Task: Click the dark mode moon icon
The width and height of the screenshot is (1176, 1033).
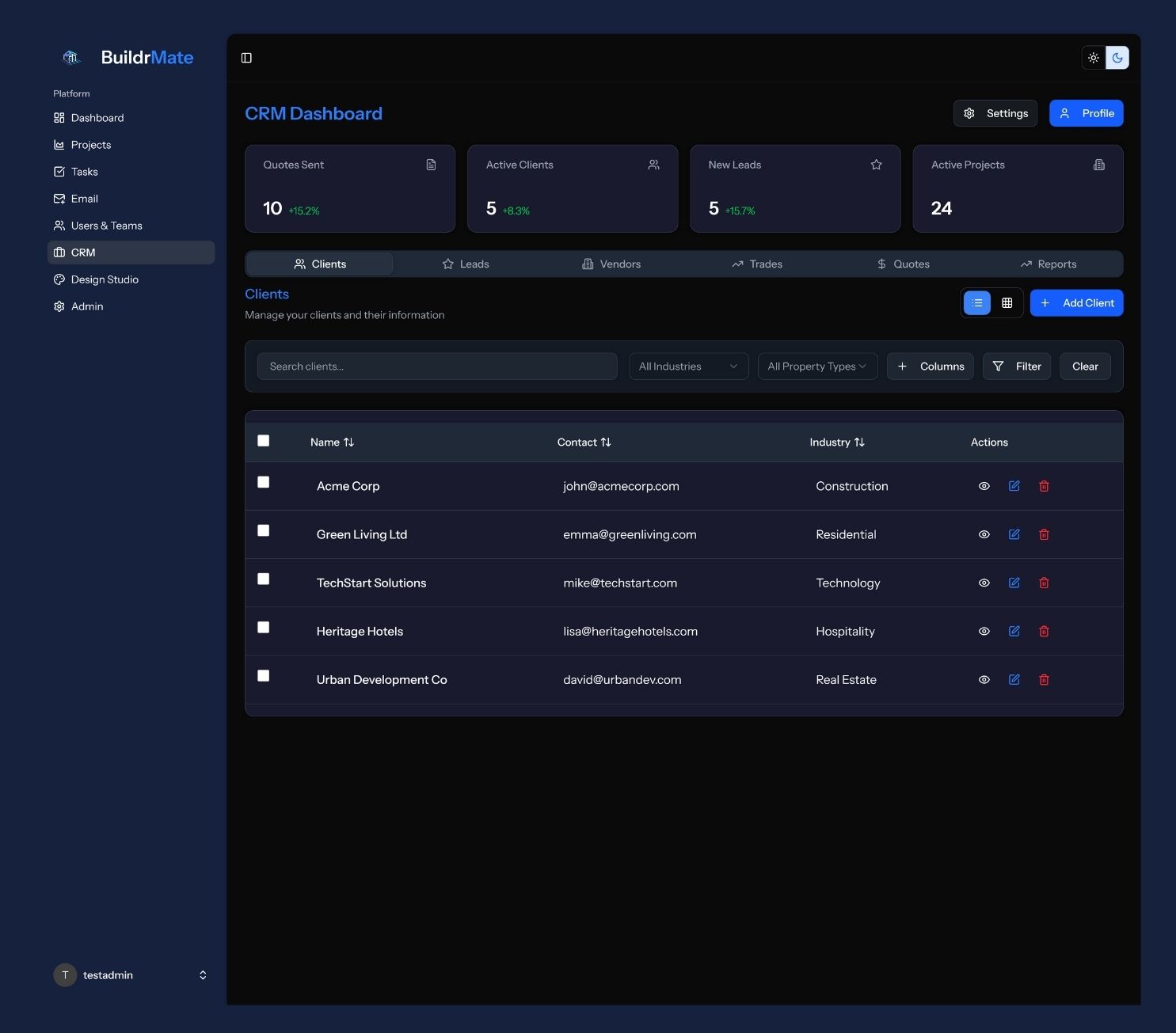Action: click(1117, 57)
